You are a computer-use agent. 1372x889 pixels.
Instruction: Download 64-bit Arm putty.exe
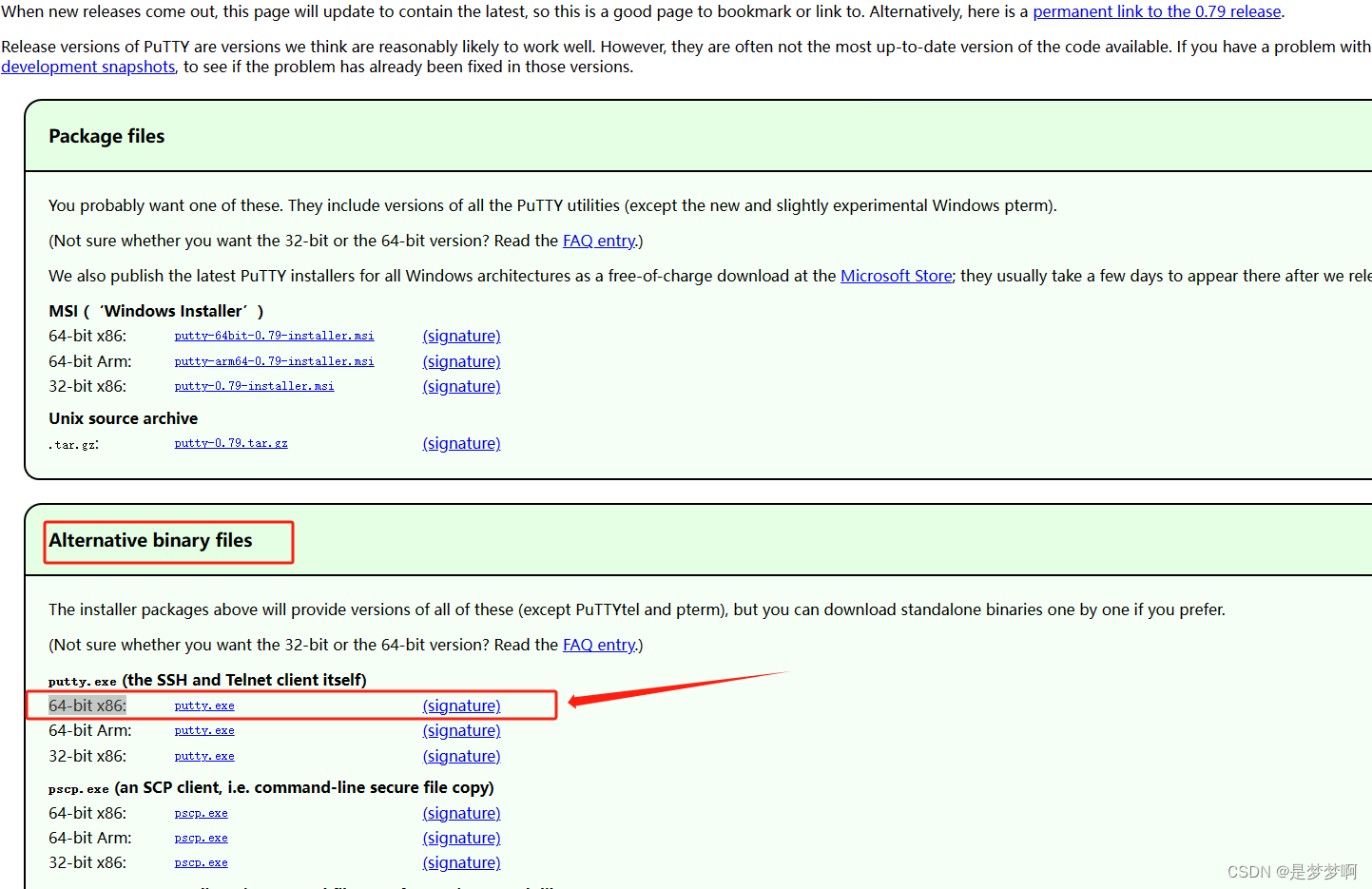(204, 730)
